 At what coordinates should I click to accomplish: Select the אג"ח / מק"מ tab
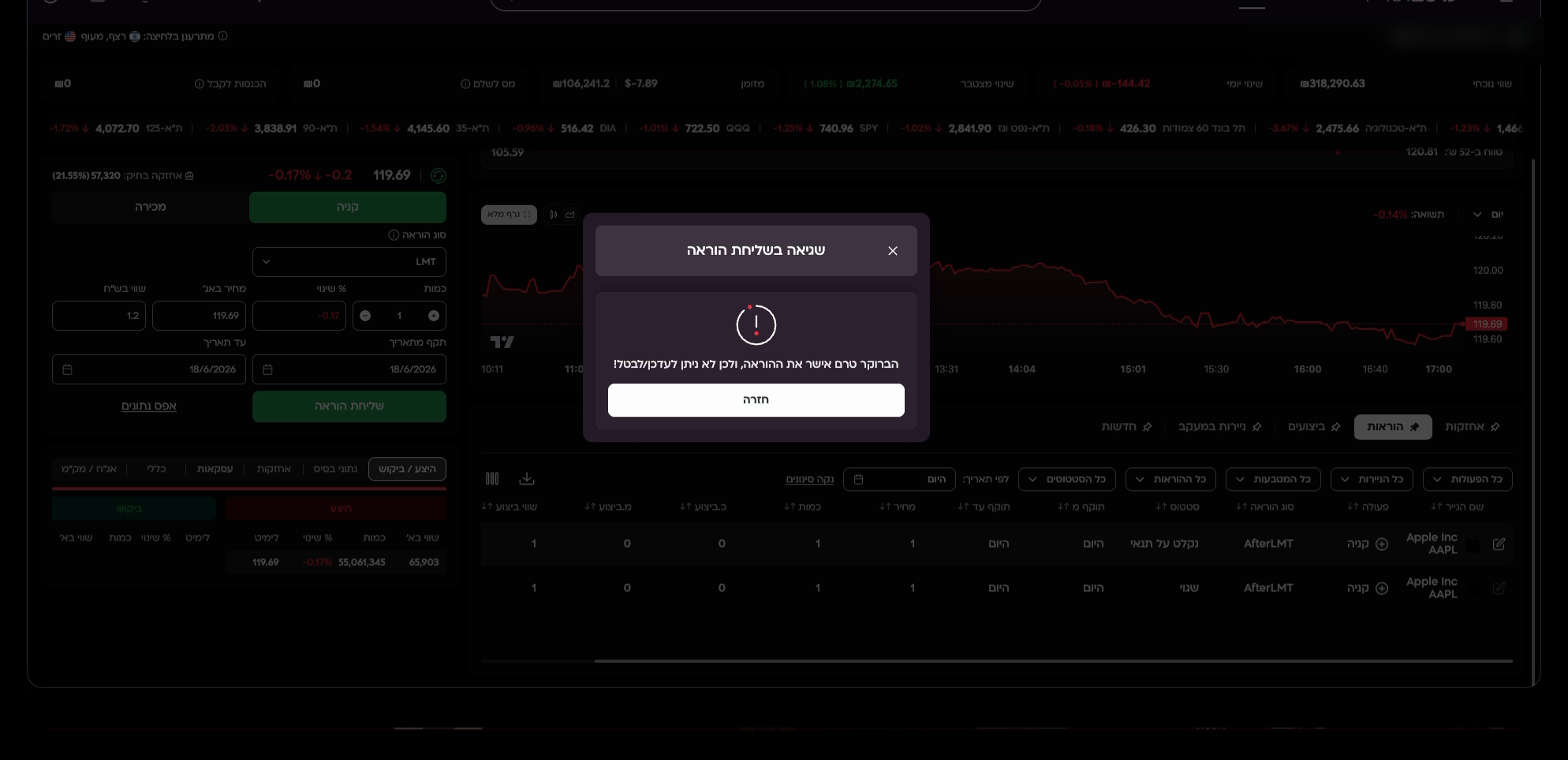click(x=89, y=469)
